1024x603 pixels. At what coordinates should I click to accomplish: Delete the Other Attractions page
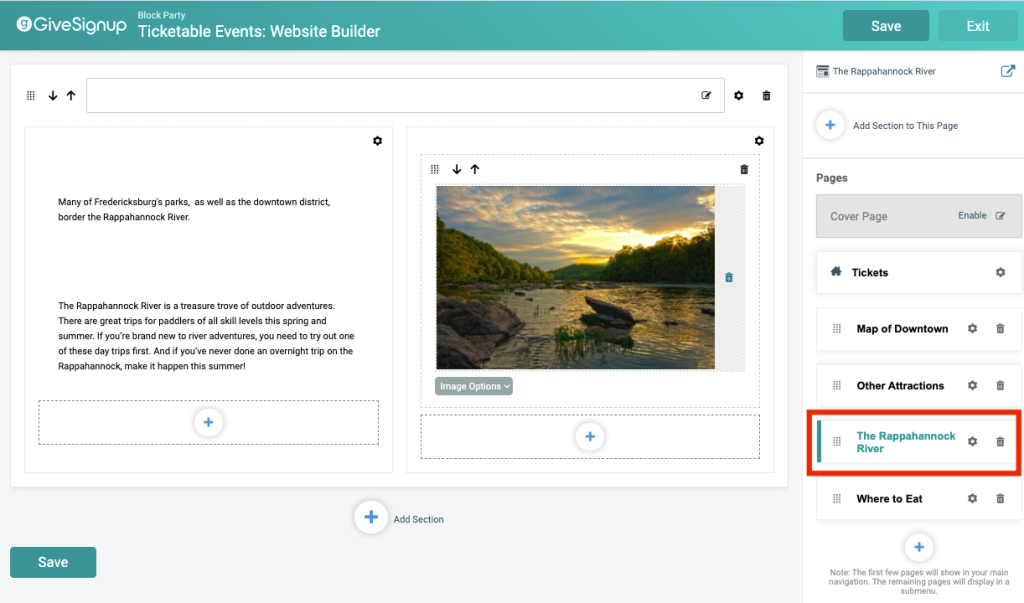click(x=1000, y=385)
